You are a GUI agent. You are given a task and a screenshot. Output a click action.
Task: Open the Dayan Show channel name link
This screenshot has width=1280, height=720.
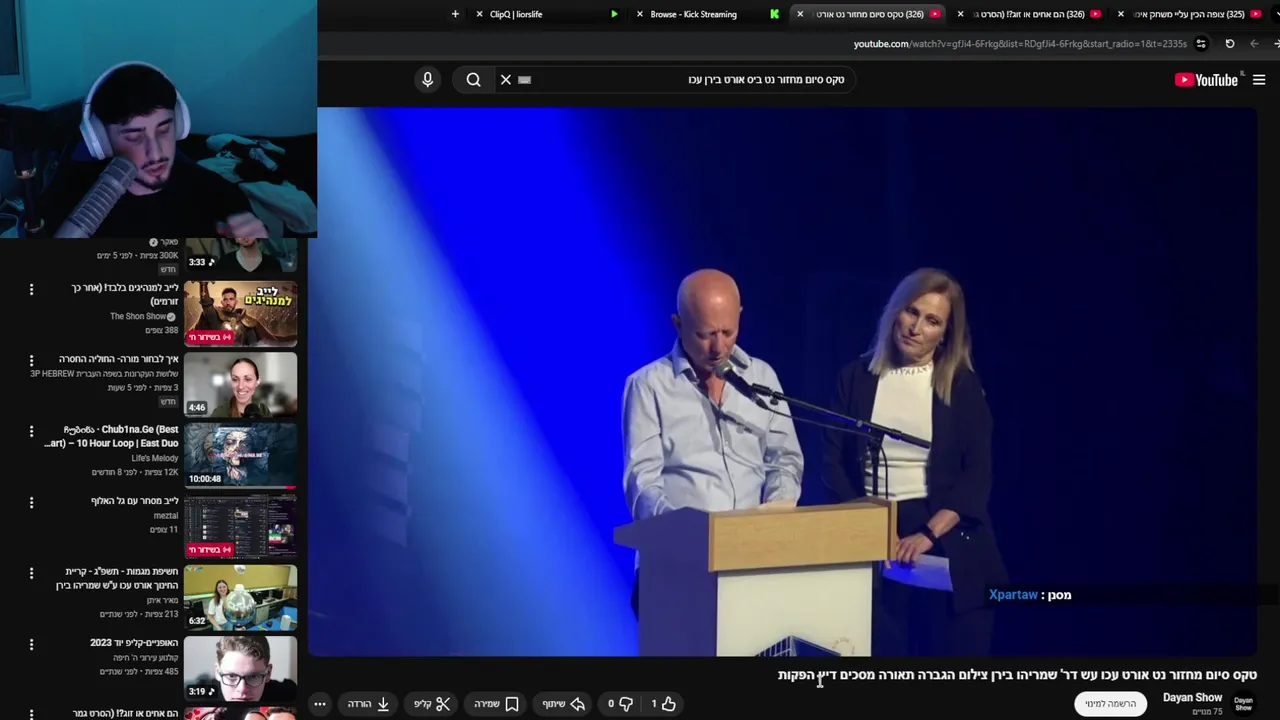point(1192,698)
